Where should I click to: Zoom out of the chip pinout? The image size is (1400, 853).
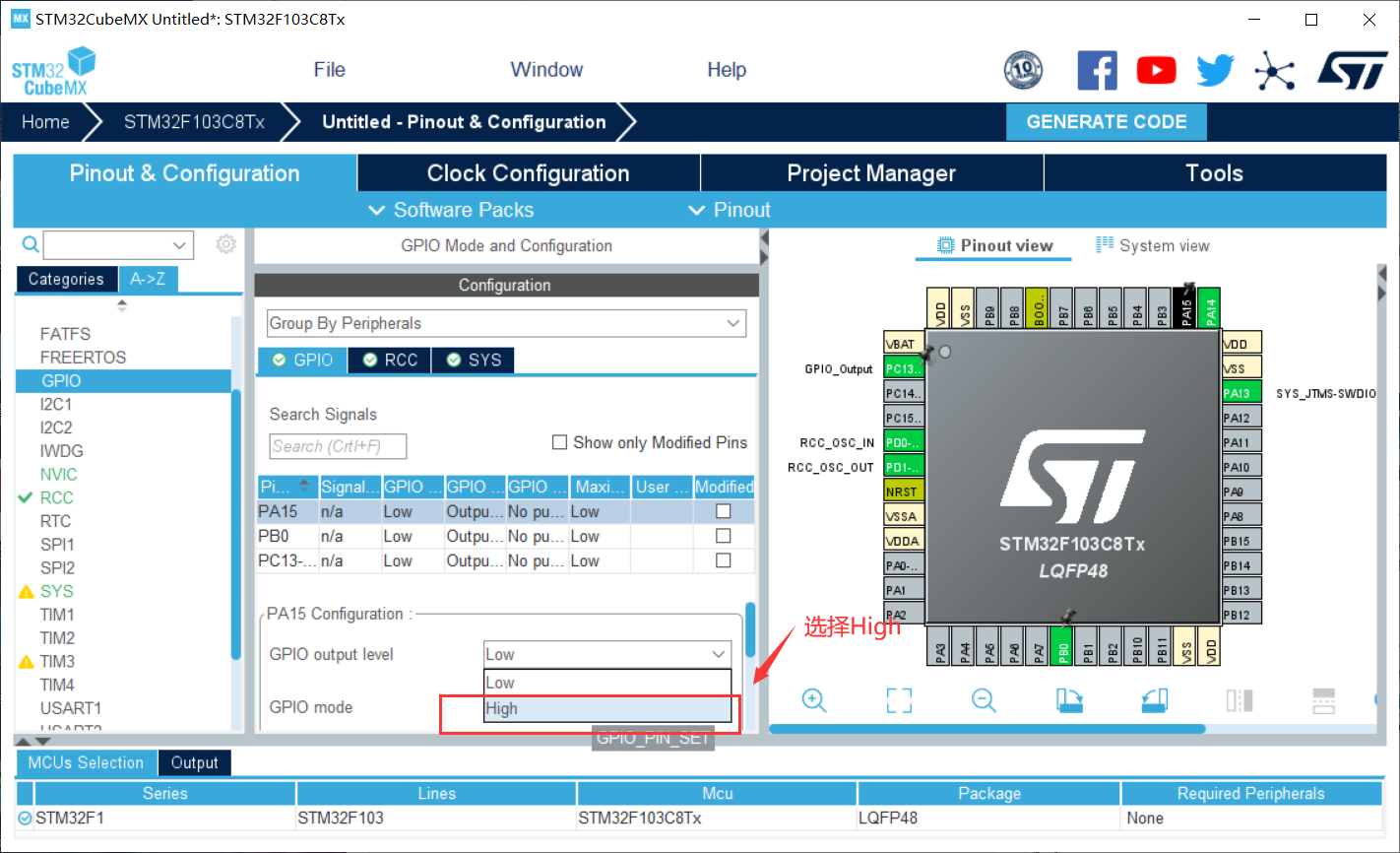[x=984, y=700]
